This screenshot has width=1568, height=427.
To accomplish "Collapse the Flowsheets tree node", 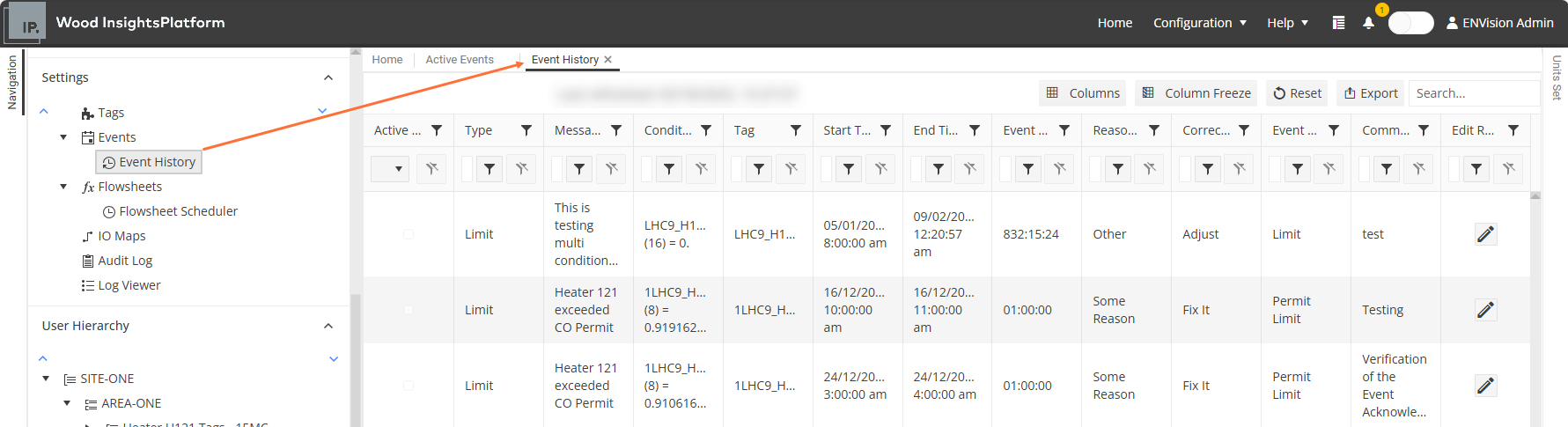I will (63, 187).
